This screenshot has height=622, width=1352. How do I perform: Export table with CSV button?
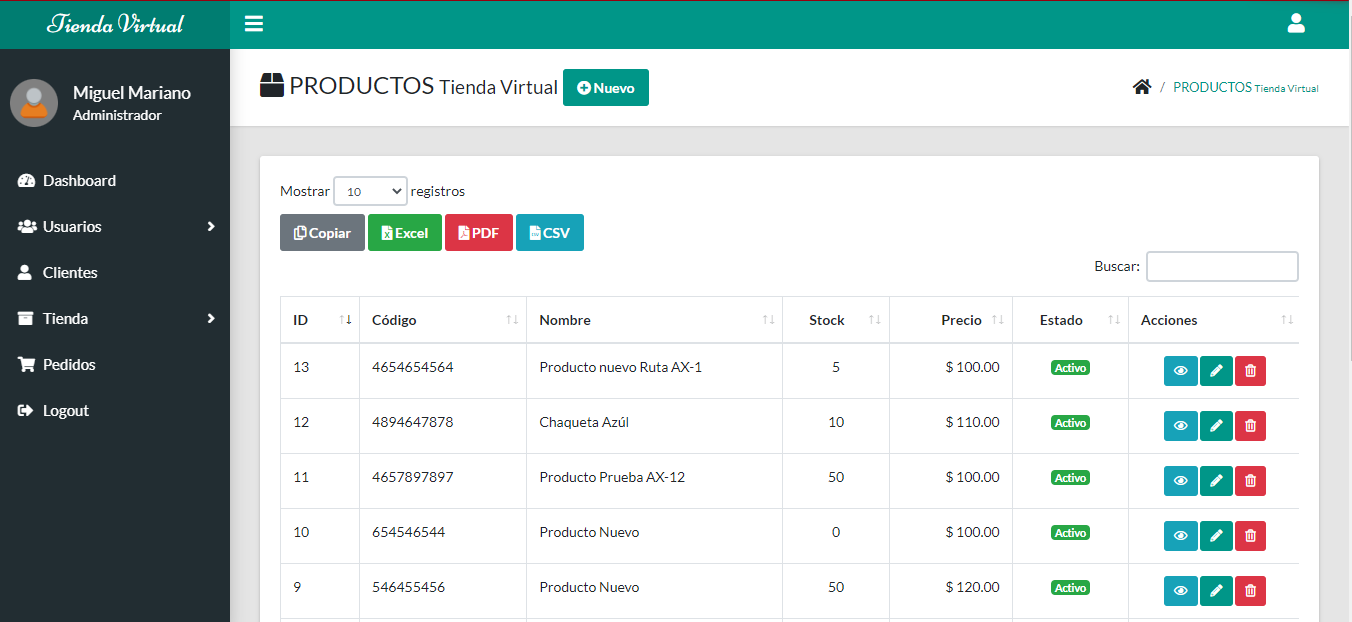550,232
